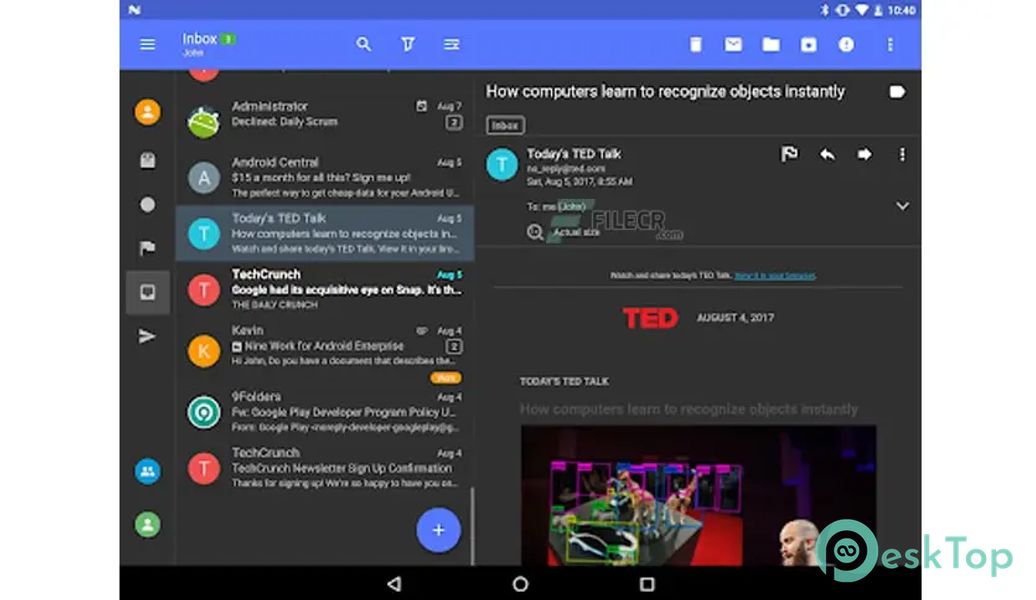The image size is (1036, 600).
Task: Show flagged messages via sidebar flag icon
Action: point(147,248)
